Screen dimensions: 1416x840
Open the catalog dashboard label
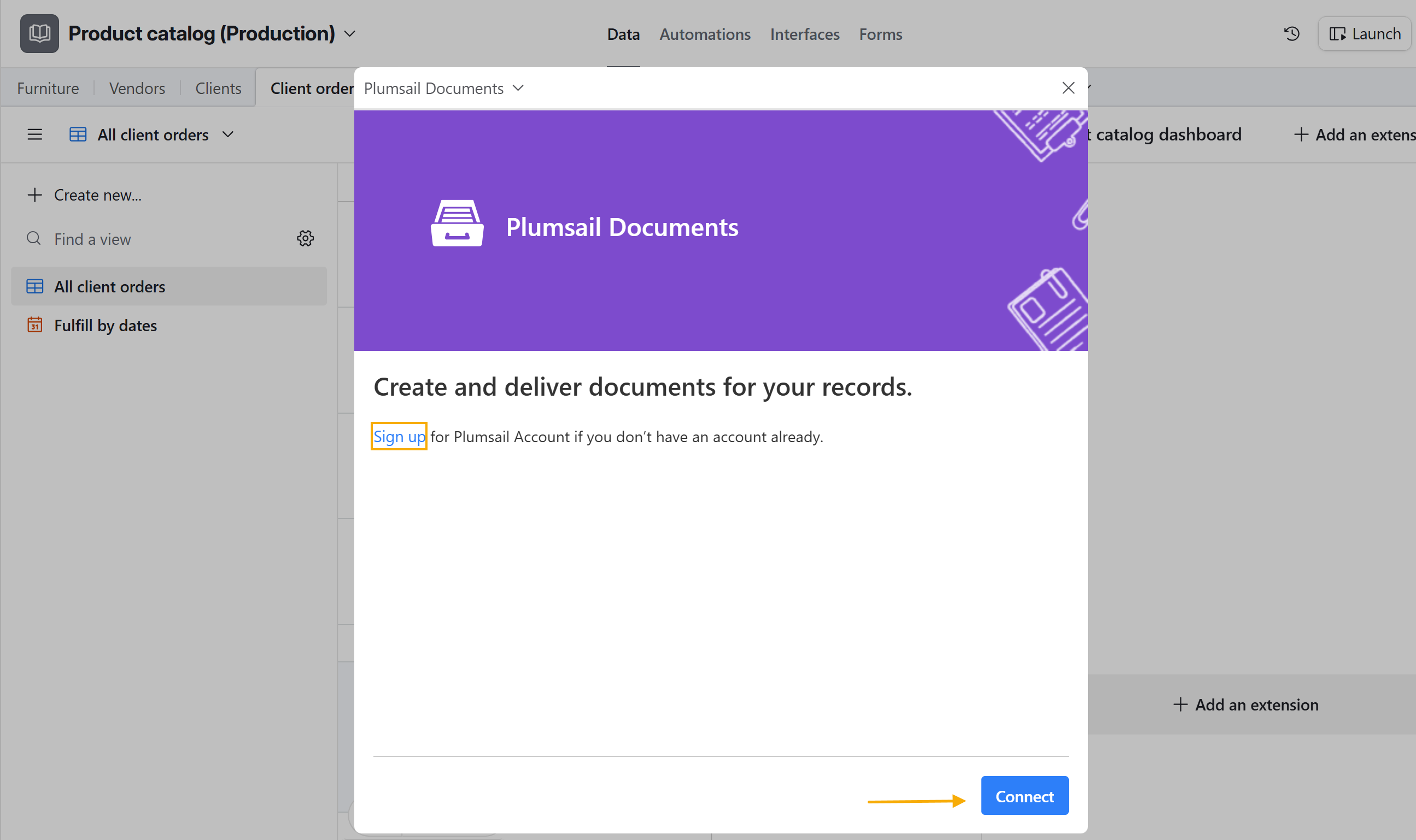pos(1165,134)
